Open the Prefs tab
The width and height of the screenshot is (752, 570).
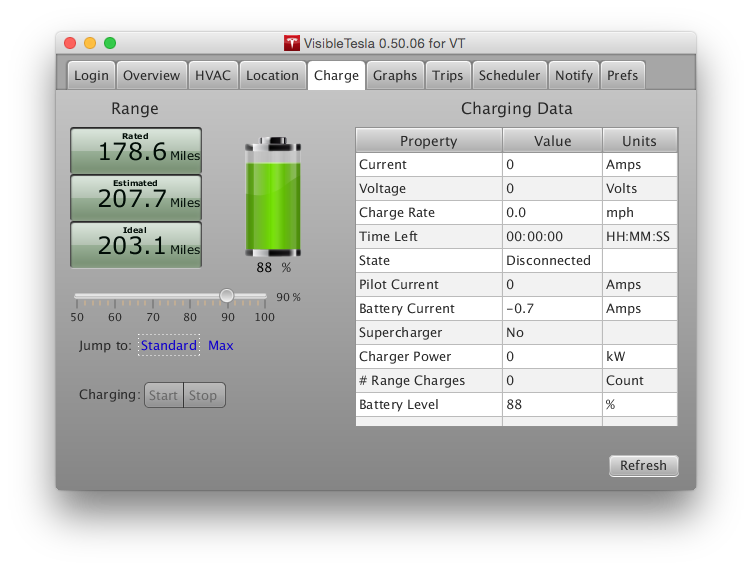(x=623, y=75)
